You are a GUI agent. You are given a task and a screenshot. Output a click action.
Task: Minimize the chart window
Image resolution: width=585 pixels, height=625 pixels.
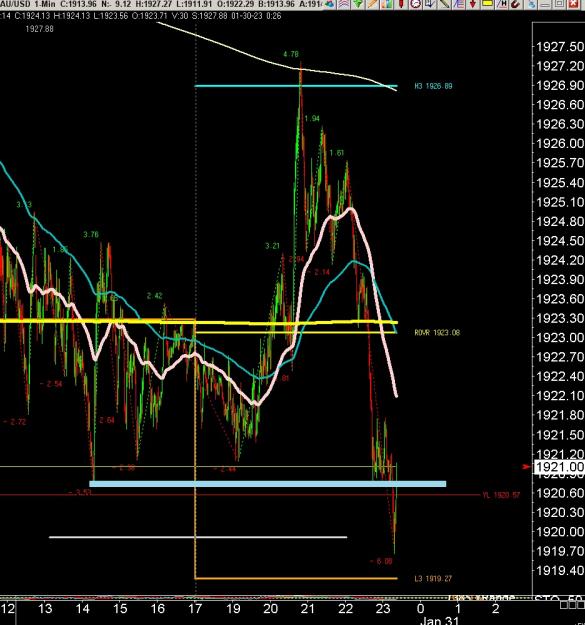[545, 4]
